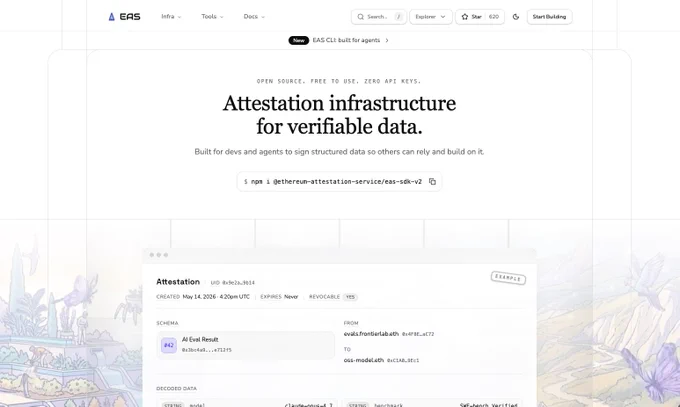Viewport: 680px width, 407px height.
Task: Click the chevron inside the Explorer dropdown
Action: coord(443,17)
